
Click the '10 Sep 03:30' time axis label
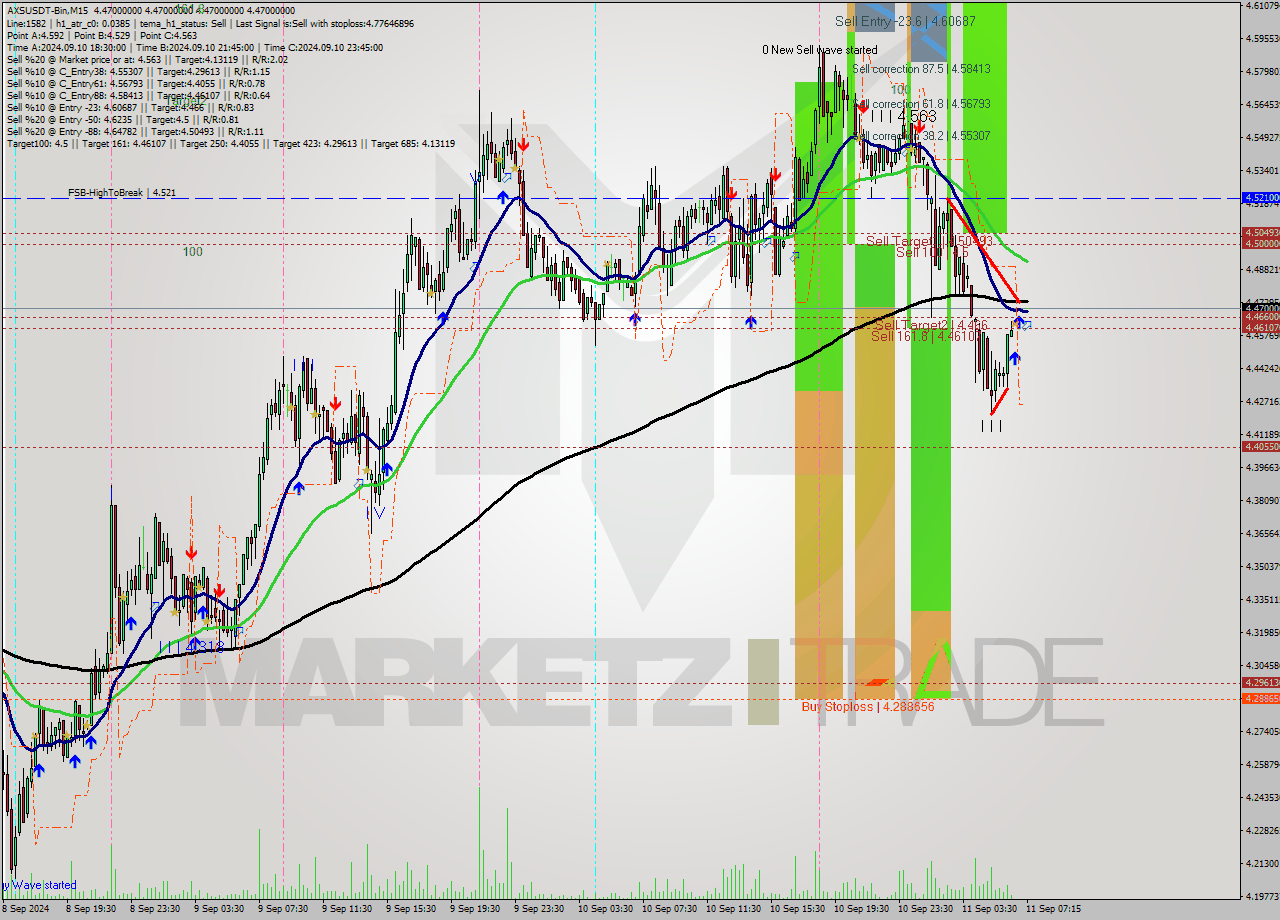pos(604,909)
